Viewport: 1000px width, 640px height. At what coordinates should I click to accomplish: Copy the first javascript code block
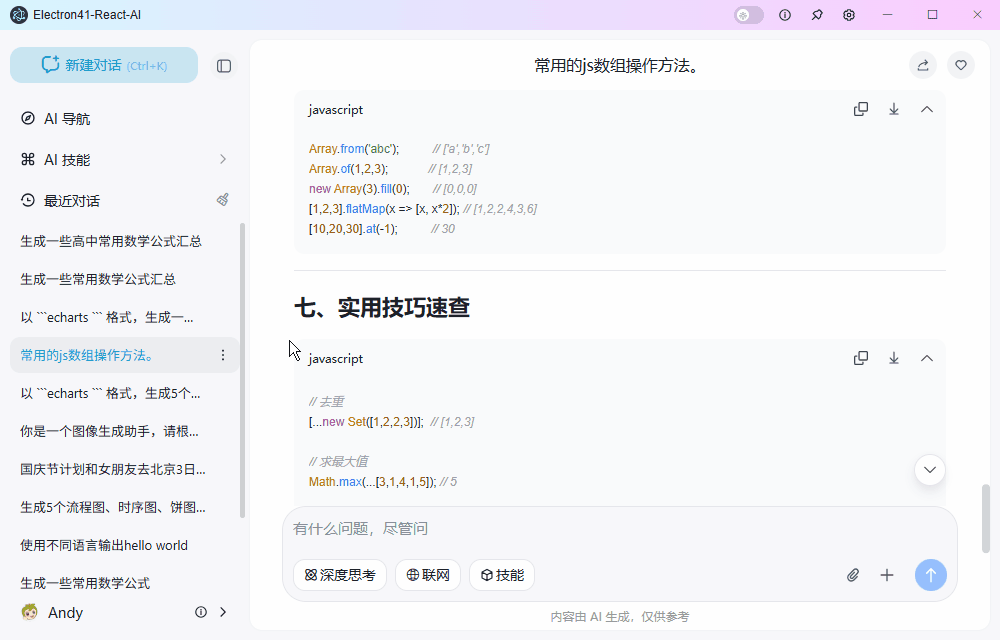[861, 109]
